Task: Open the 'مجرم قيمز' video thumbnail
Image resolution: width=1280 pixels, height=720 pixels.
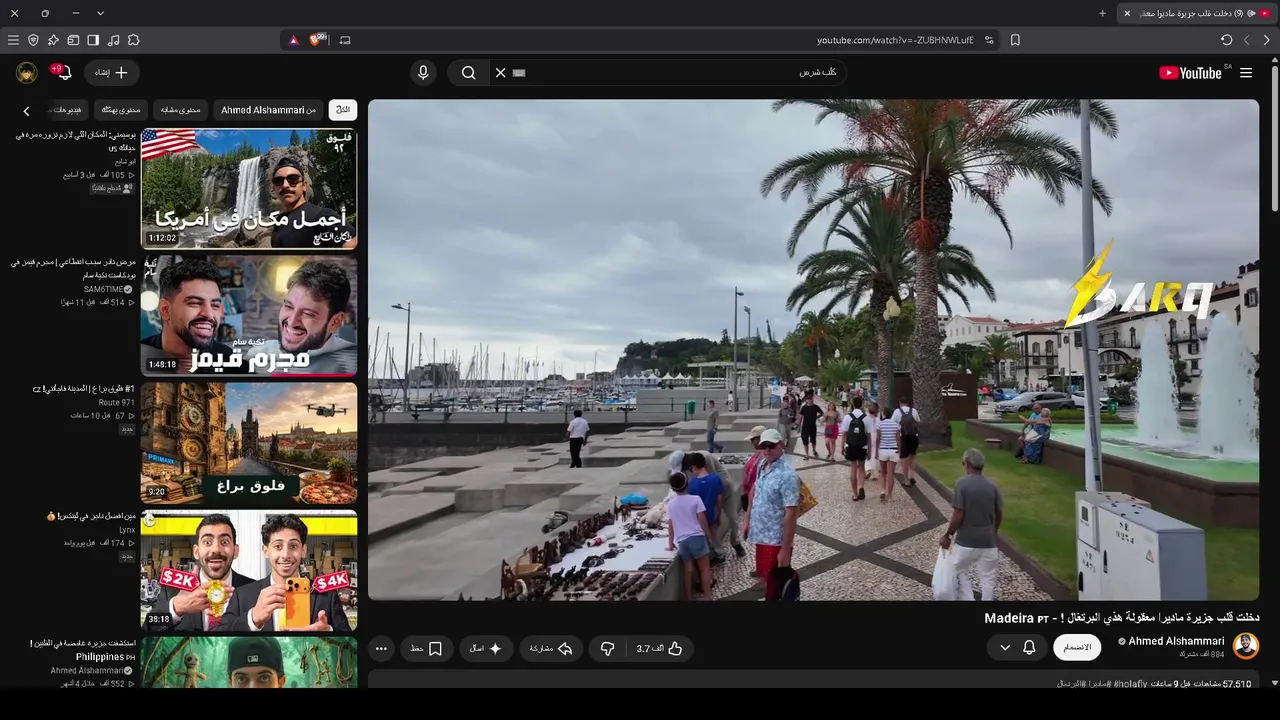Action: pos(249,316)
